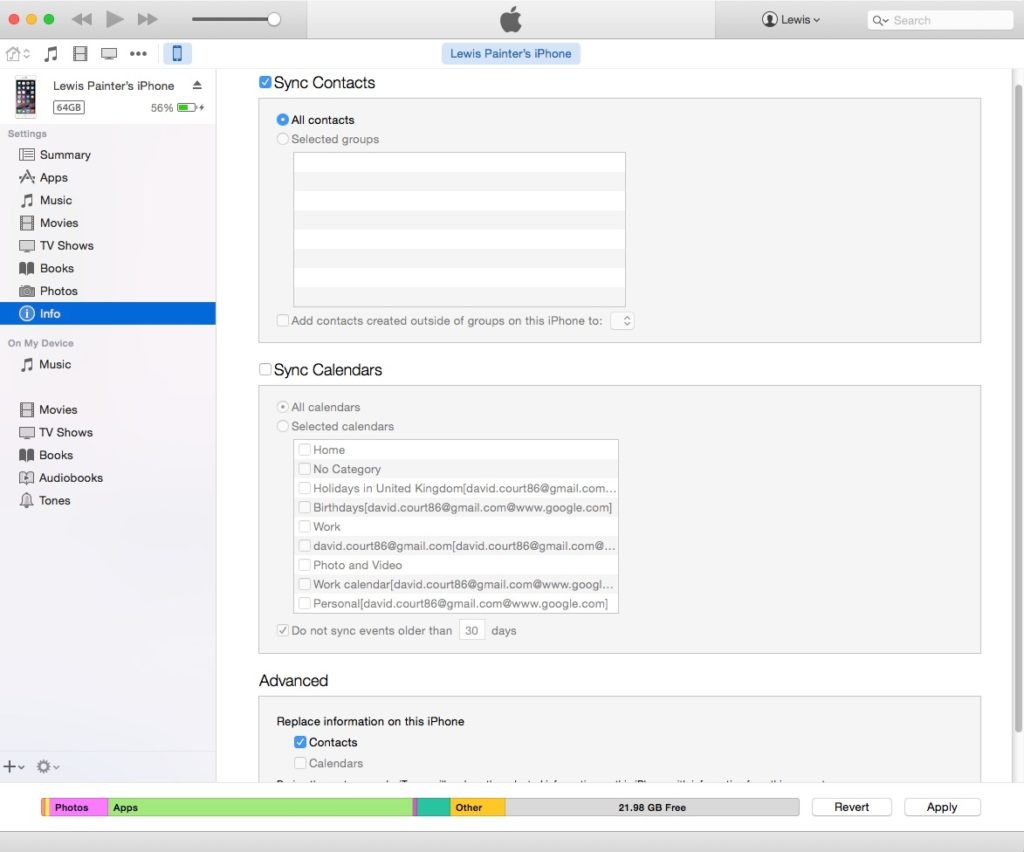Viewport: 1024px width, 852px height.
Task: Switch to the Music library icon
Action: 51,54
